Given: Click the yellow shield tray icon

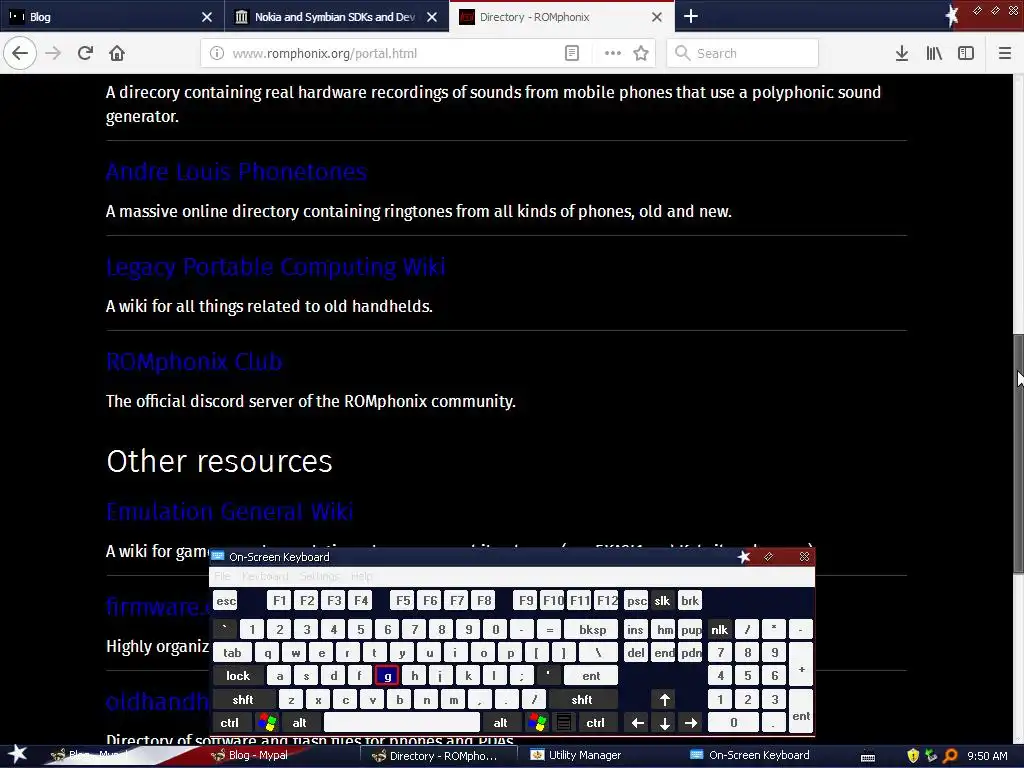Looking at the screenshot, I should (913, 756).
